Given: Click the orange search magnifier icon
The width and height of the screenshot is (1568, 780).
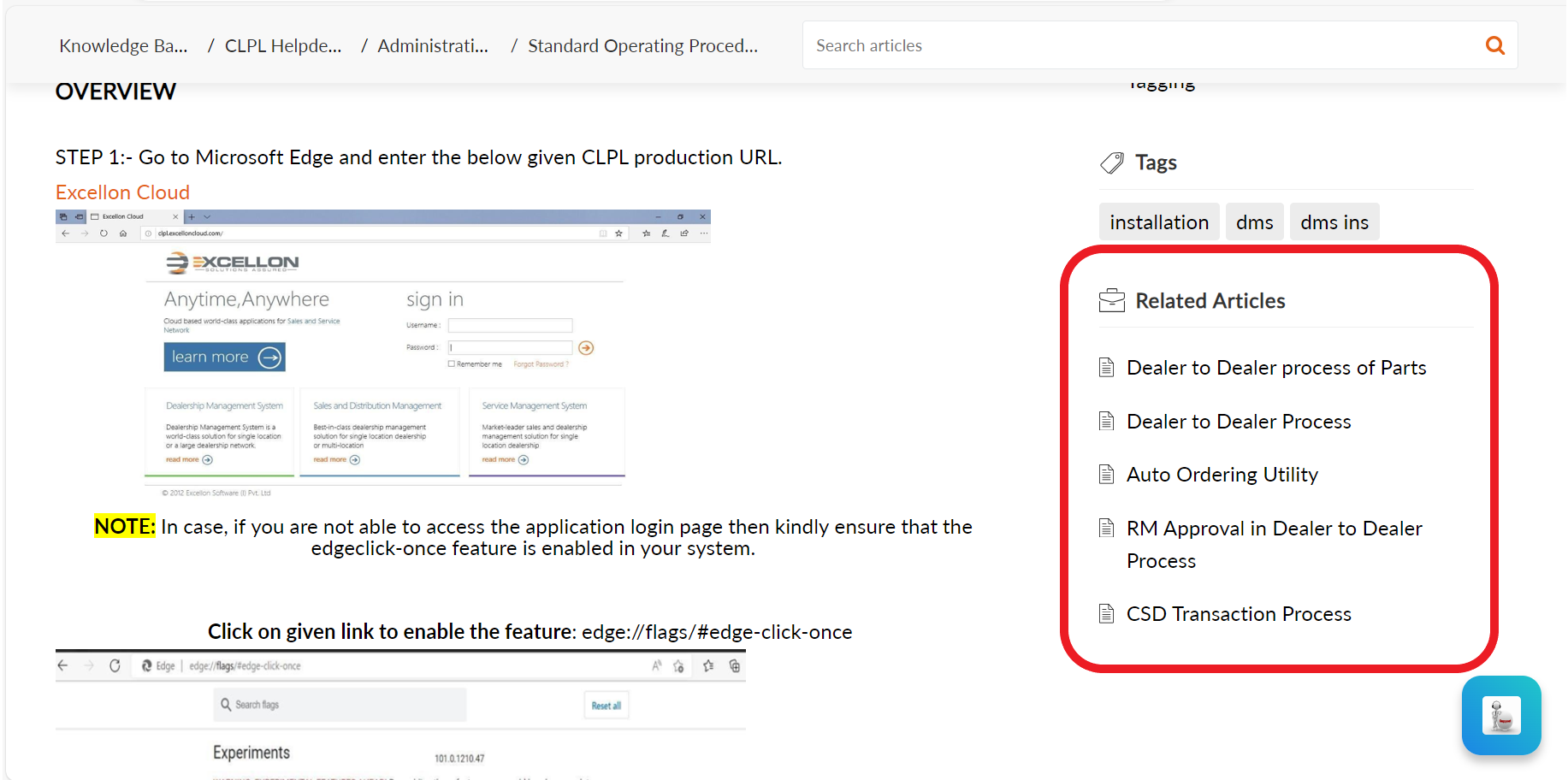Looking at the screenshot, I should point(1494,45).
